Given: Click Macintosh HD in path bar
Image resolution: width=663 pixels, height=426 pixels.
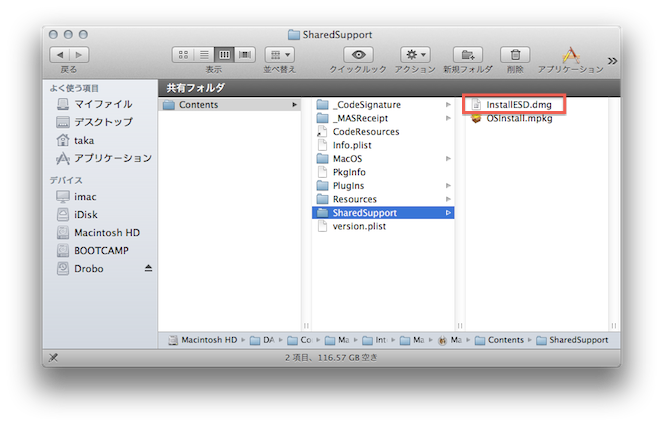Looking at the screenshot, I should [203, 340].
